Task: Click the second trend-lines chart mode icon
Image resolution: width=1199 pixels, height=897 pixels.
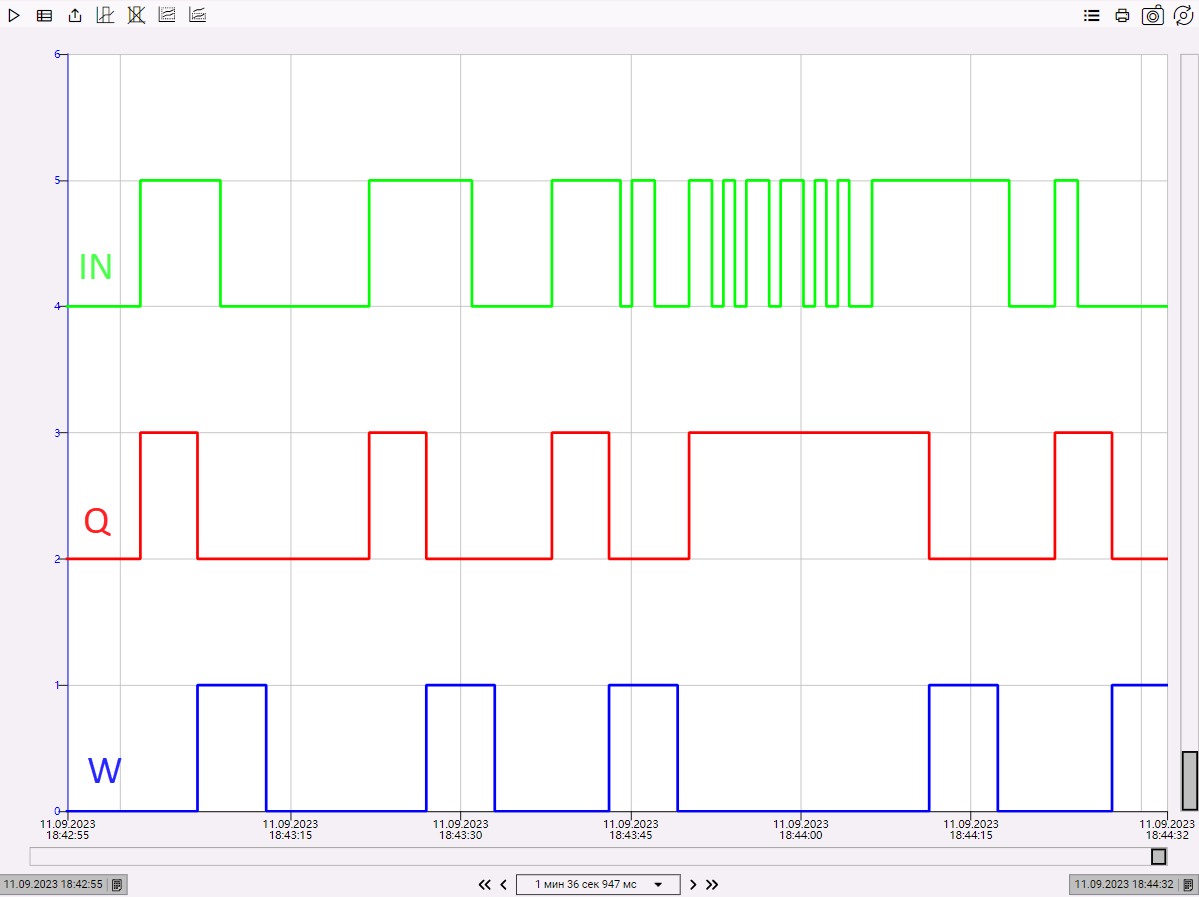Action: point(198,15)
